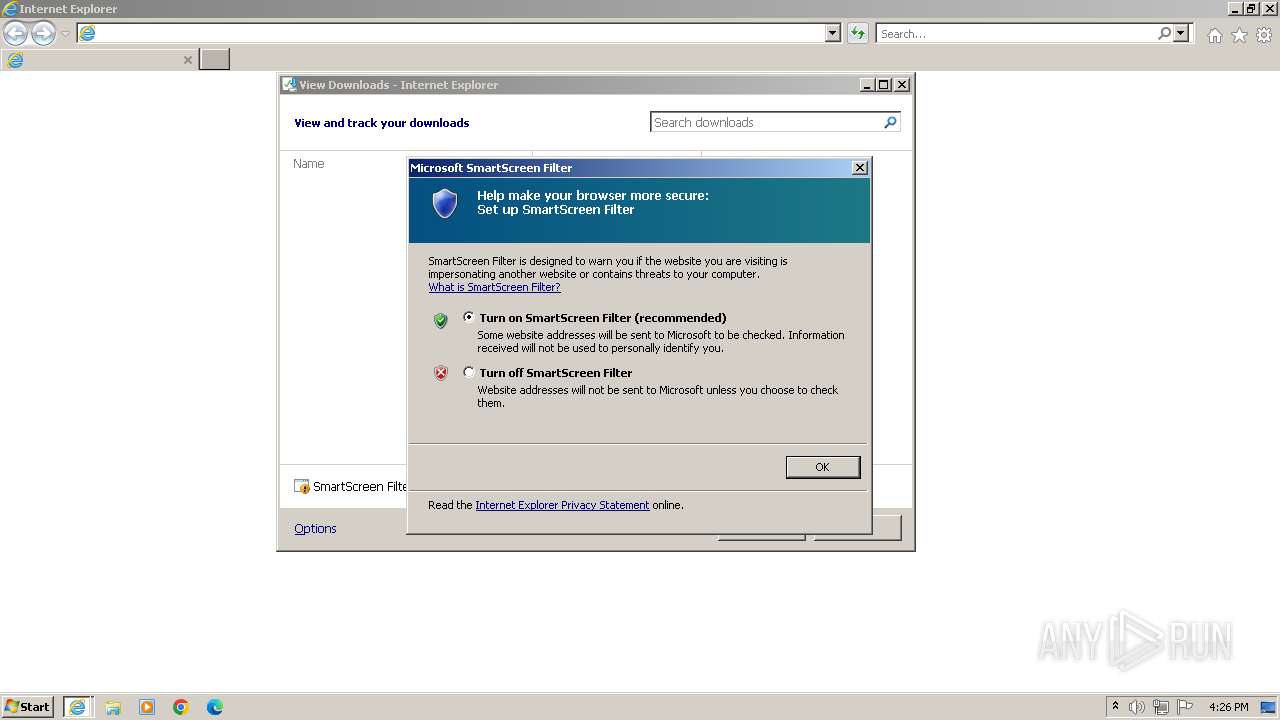Close the Microsoft SmartScreen Filter dialog

[859, 168]
